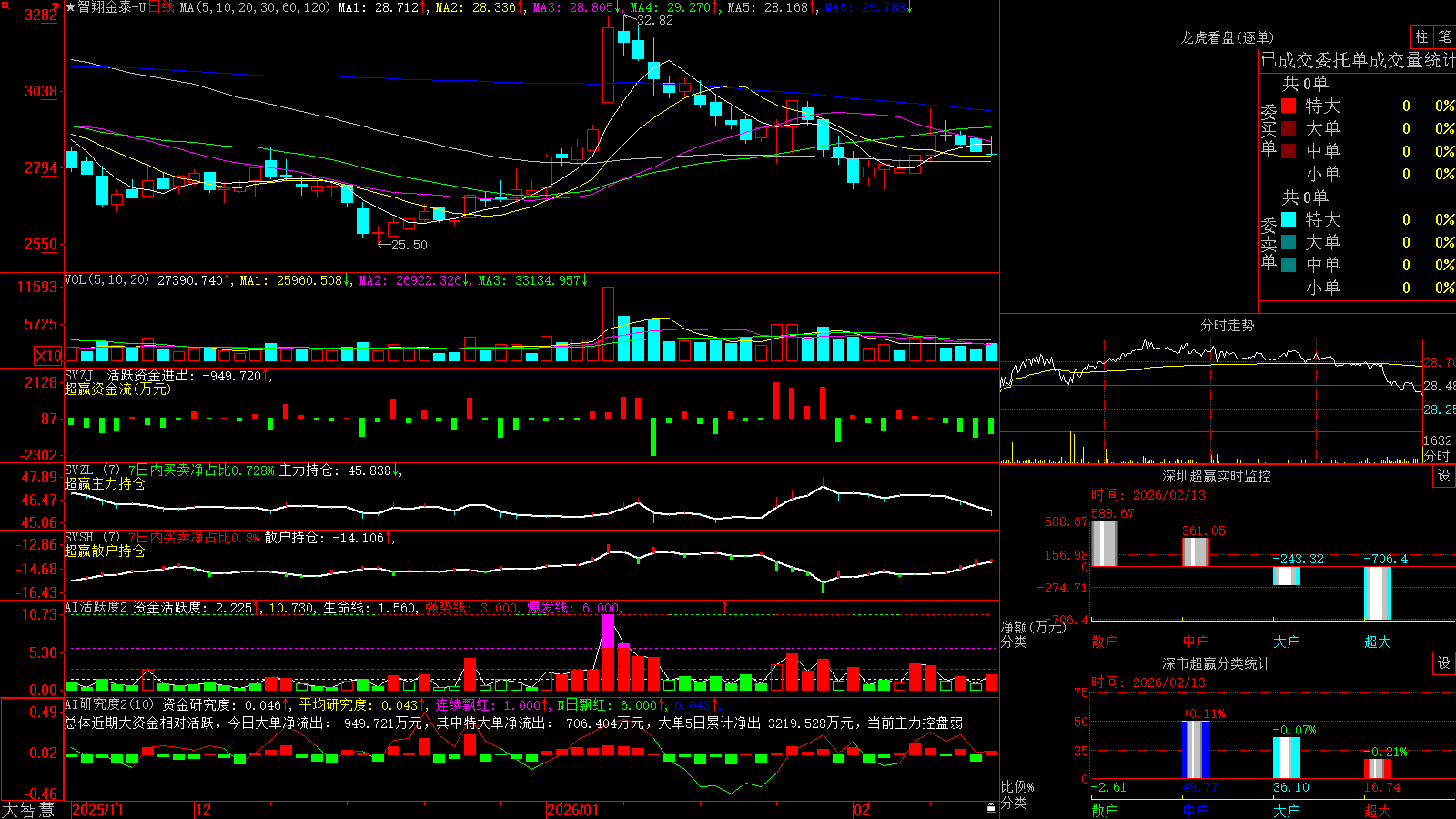This screenshot has height=819, width=1456.
Task: Open 设 settings for 深圳超赢实时监控
Action: pos(1444,476)
